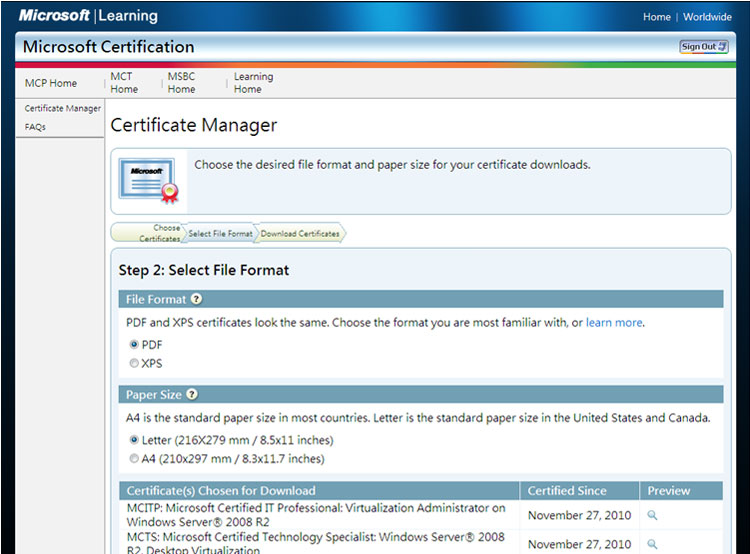Click the Microsoft Learning logo
This screenshot has width=750, height=554.
pos(88,15)
